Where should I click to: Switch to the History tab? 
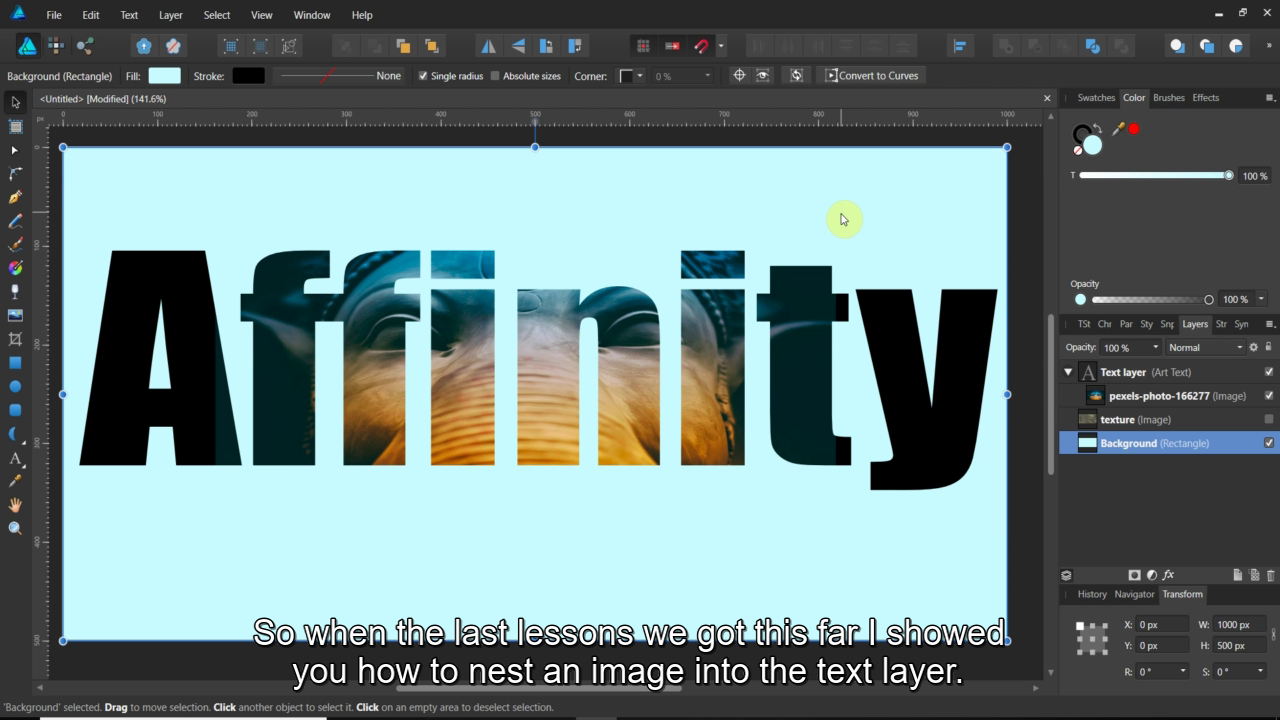1092,594
